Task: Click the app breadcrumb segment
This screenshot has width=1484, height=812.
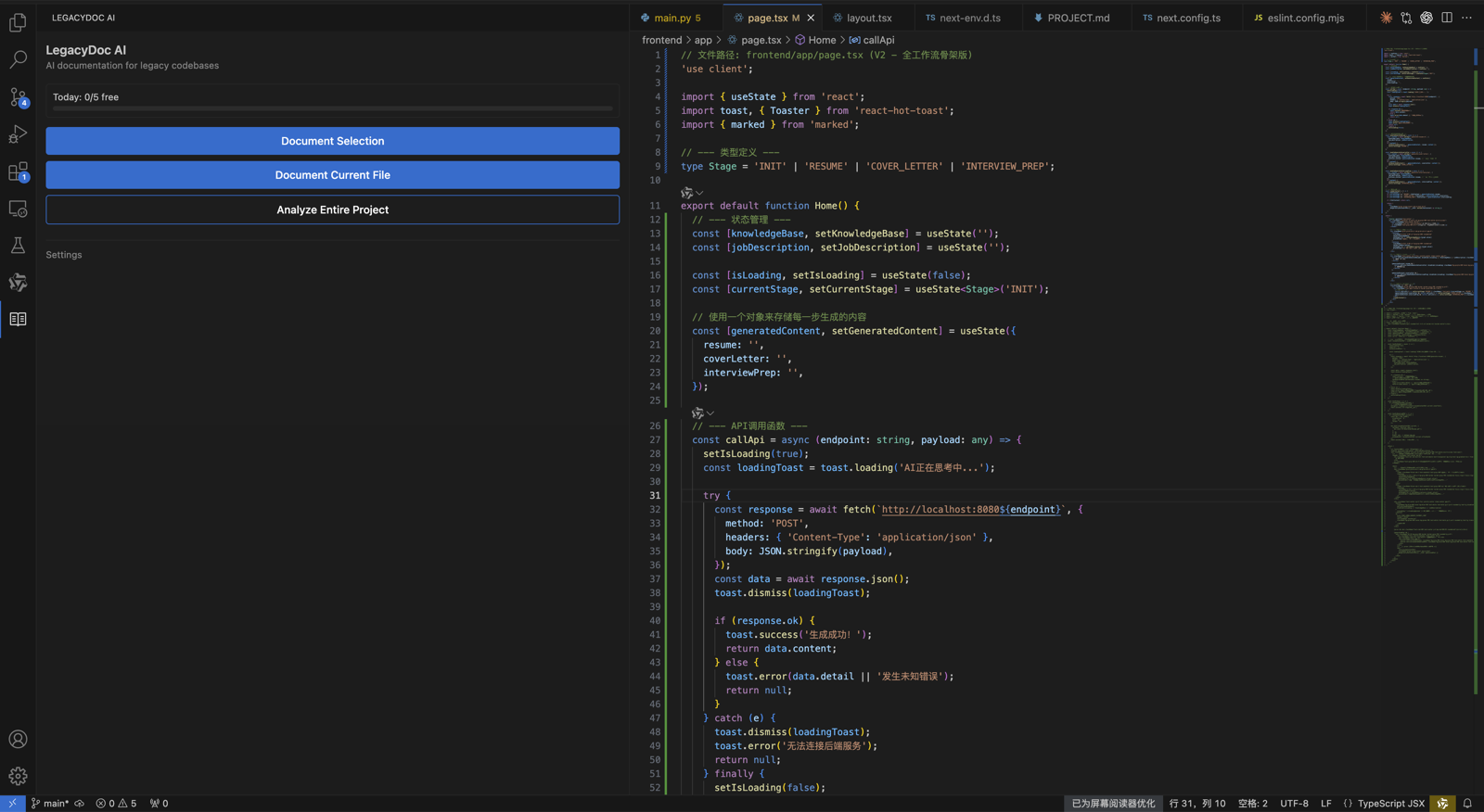Action: (703, 40)
